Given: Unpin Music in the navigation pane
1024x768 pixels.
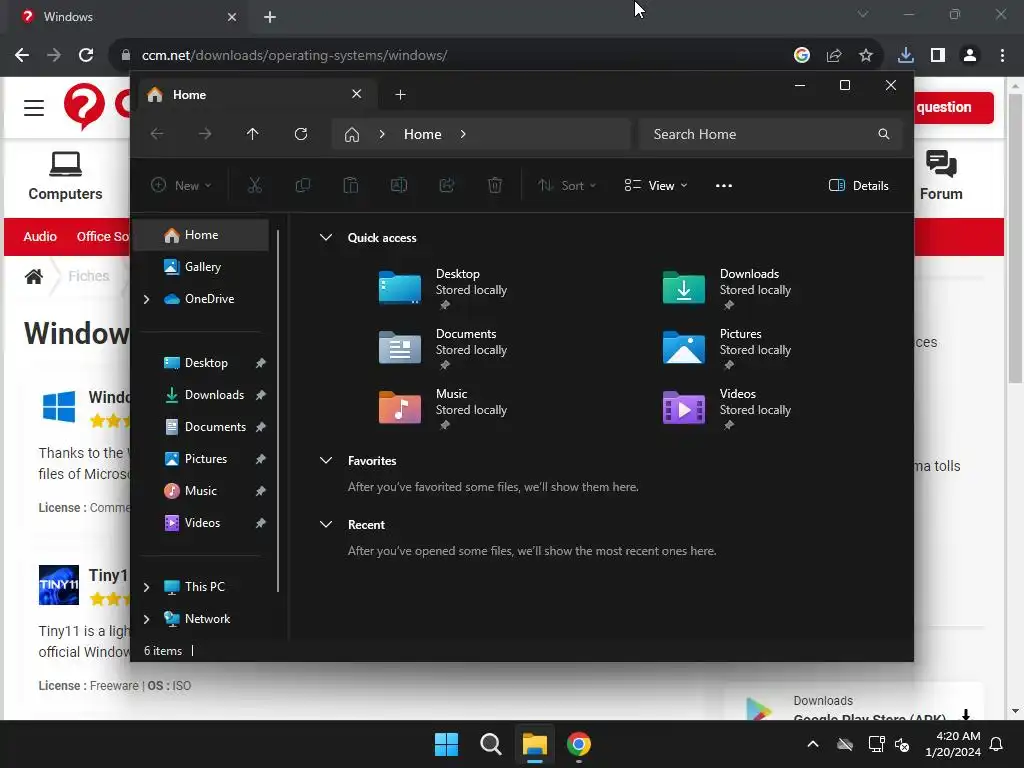Looking at the screenshot, I should 261,491.
